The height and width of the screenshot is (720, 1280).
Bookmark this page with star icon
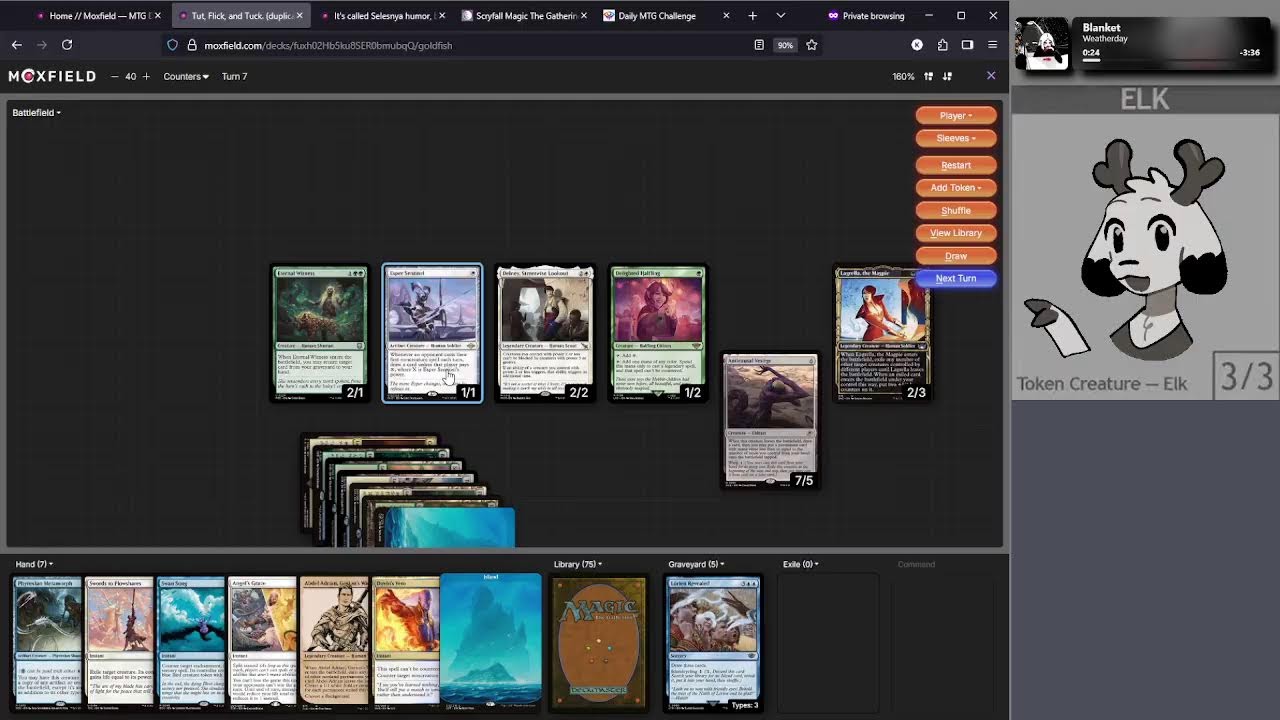coord(812,45)
